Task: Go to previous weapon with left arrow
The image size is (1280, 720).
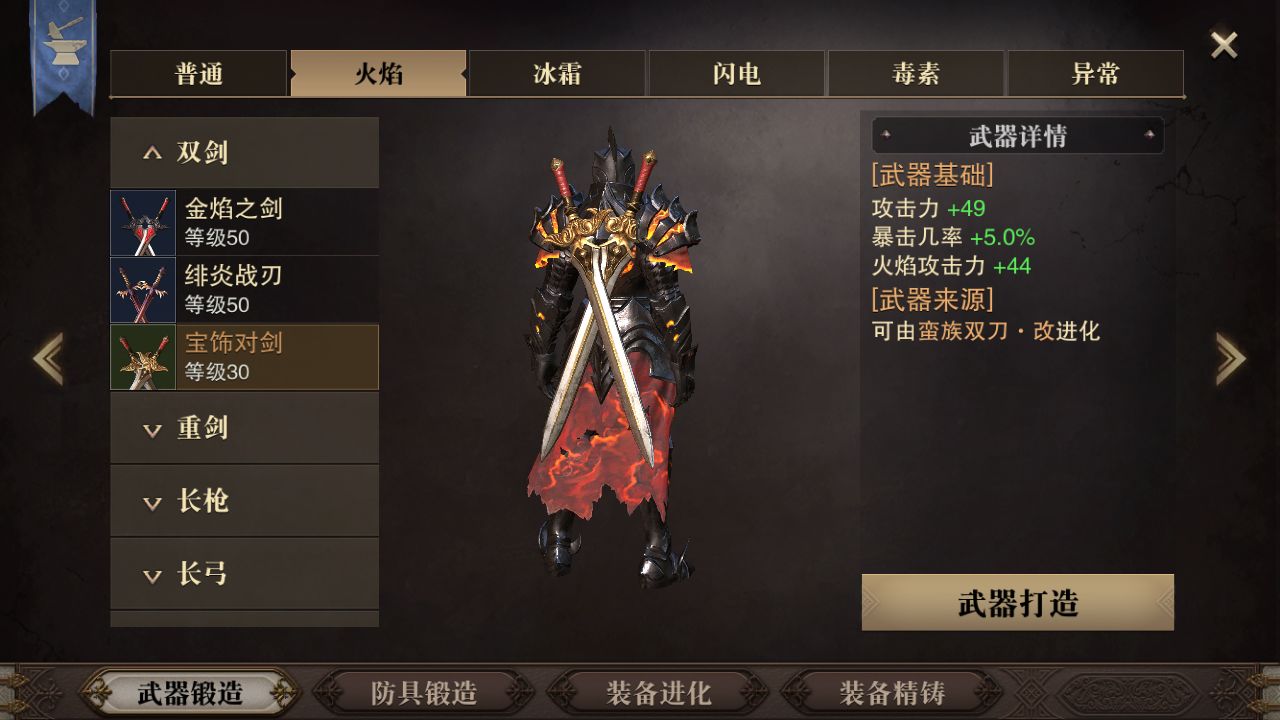Action: click(49, 358)
